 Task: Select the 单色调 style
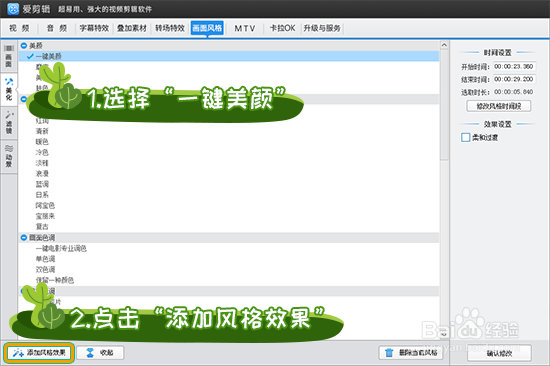point(45,259)
